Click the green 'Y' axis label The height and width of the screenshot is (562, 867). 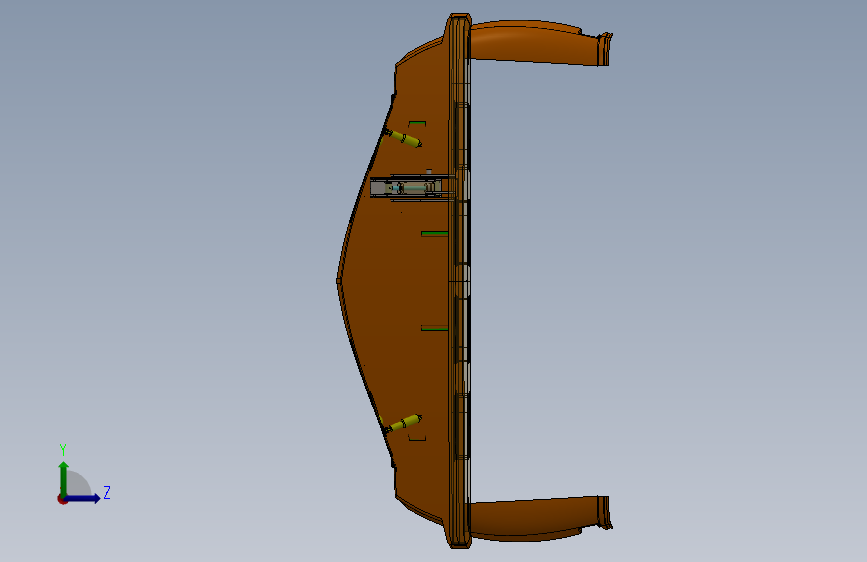point(63,449)
